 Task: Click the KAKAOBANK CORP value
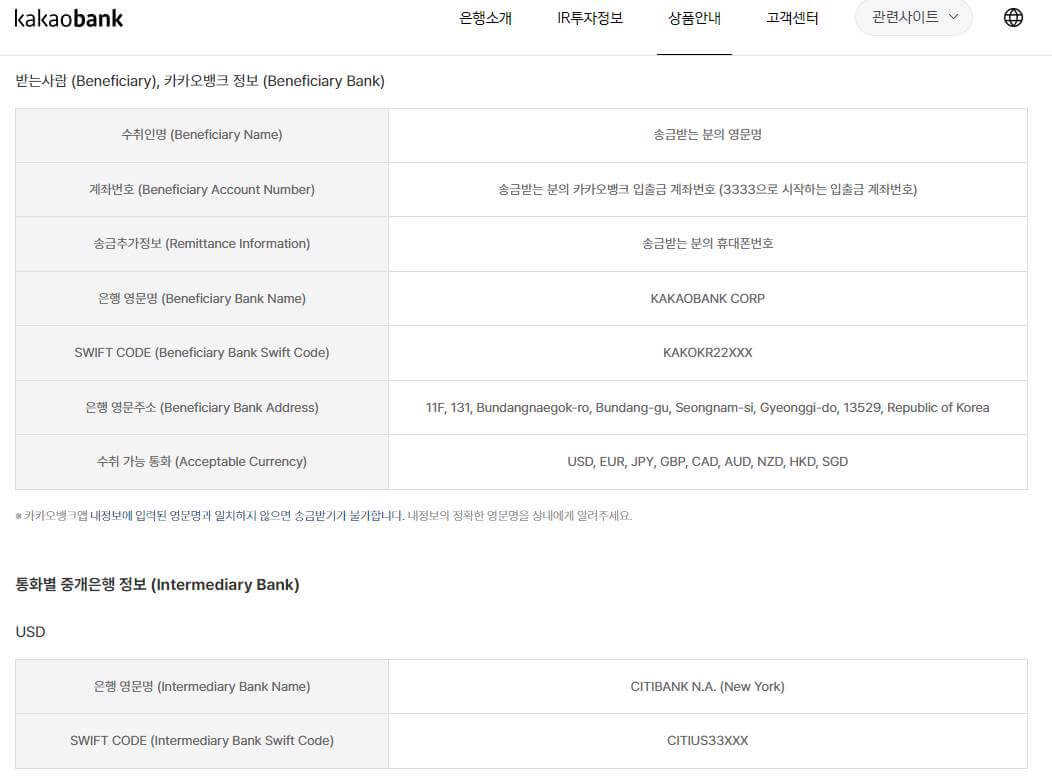[x=708, y=298]
